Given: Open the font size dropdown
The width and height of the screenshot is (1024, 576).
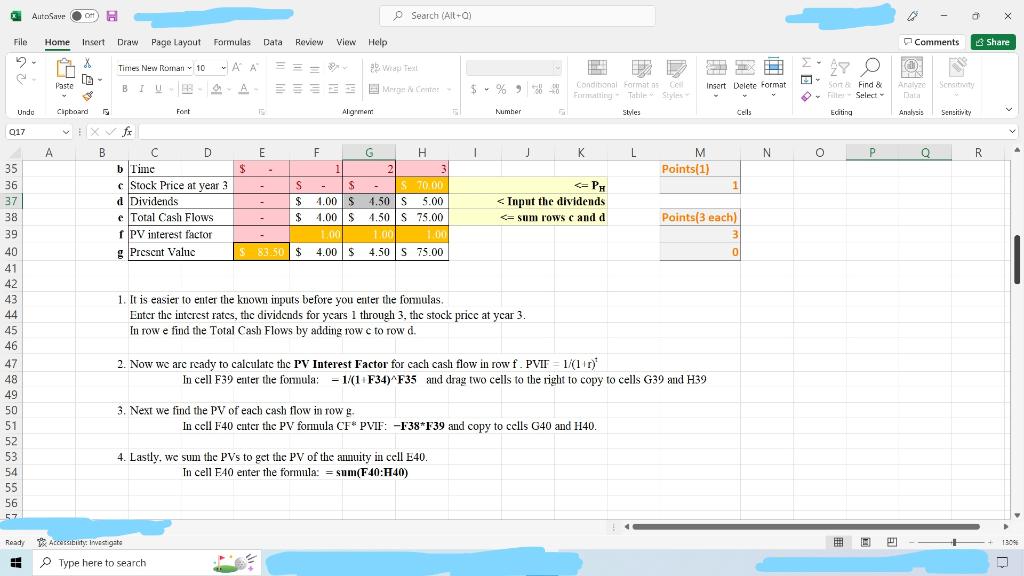Looking at the screenshot, I should coord(222,68).
